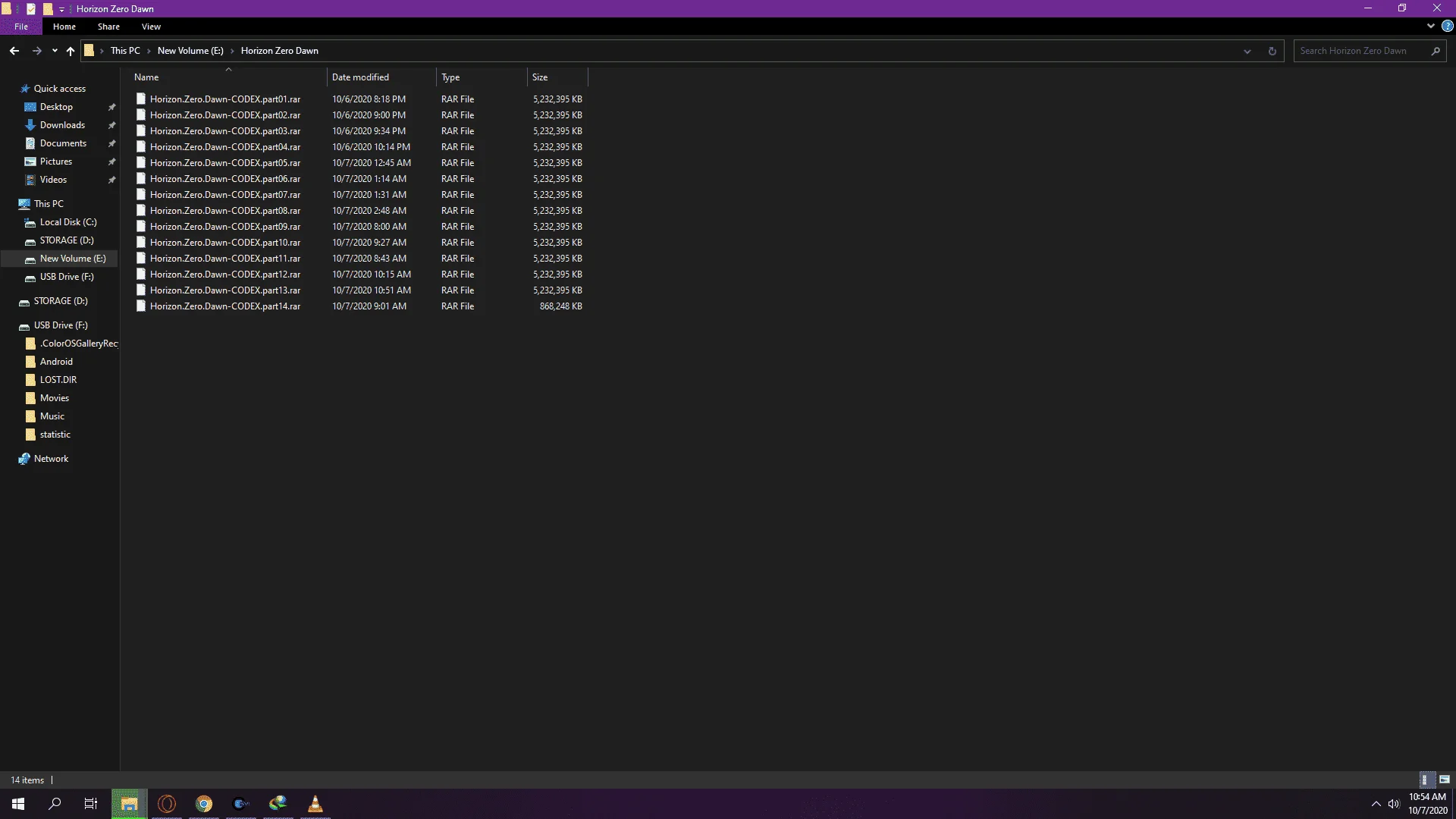Viewport: 1456px width, 819px height.
Task: Open the Music folder
Action: coord(52,416)
